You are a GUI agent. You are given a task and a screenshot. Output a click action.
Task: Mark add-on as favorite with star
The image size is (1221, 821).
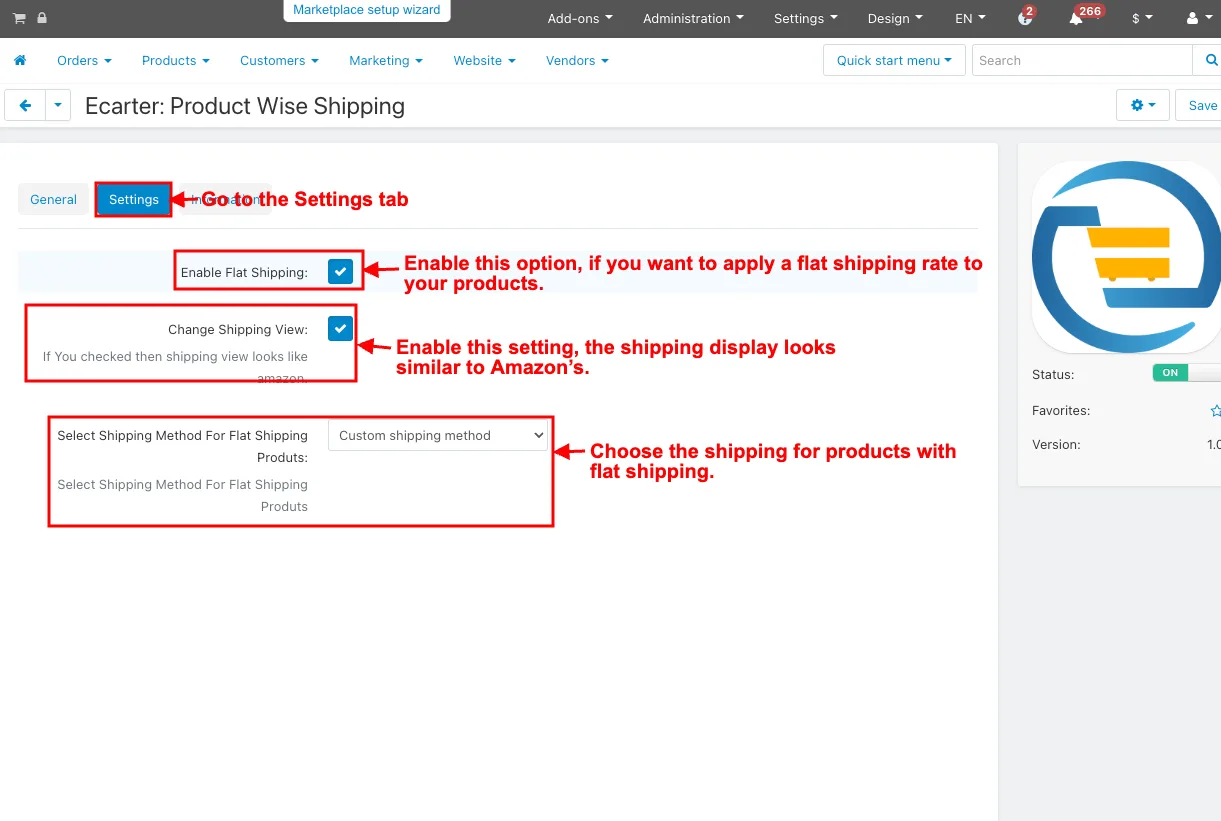coord(1215,411)
